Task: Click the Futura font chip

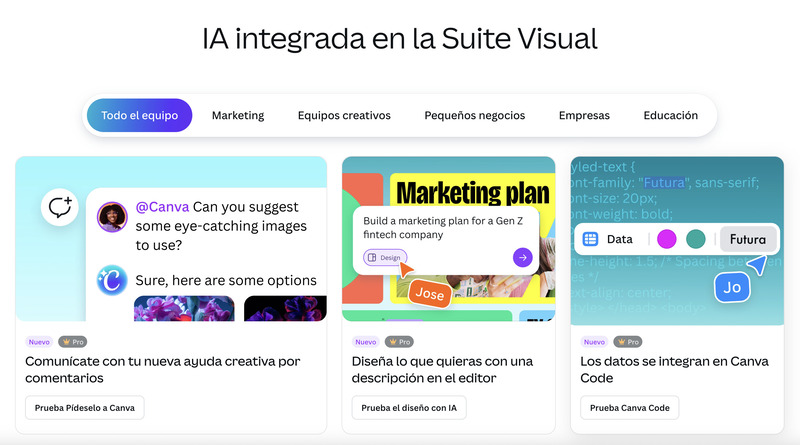Action: tap(748, 239)
